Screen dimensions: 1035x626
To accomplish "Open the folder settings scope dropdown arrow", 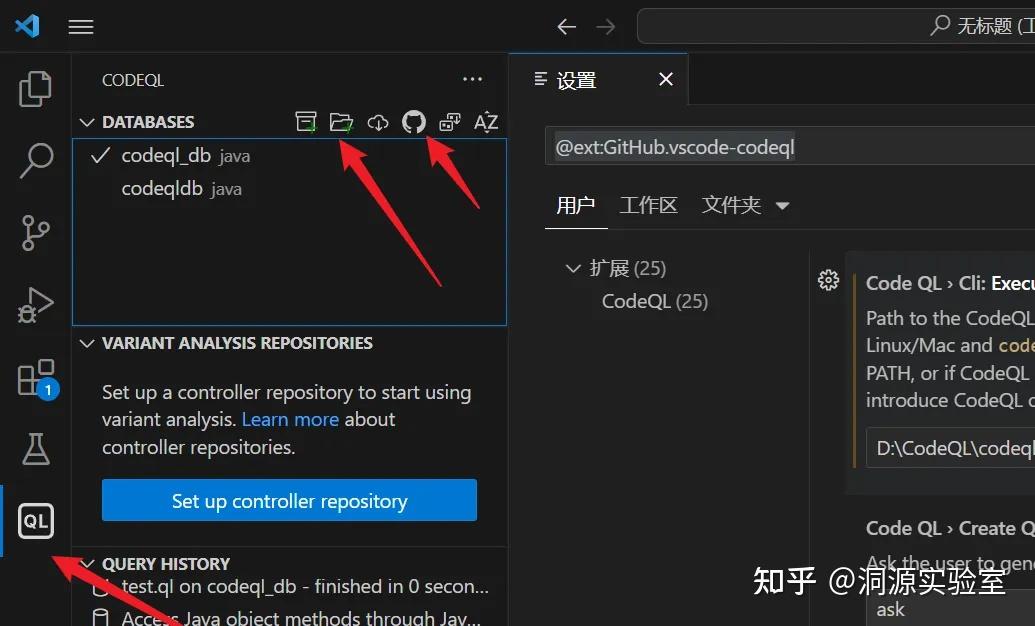I will coord(783,205).
